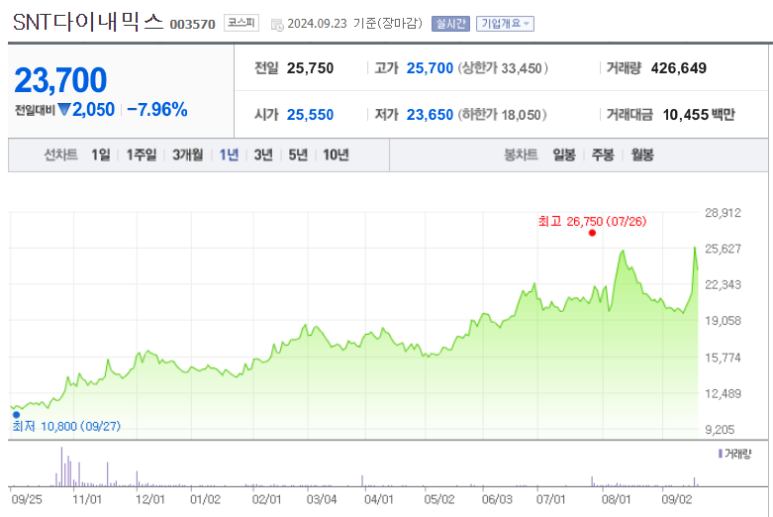Switch to 주봉 candle chart
Image resolution: width=773 pixels, height=517 pixels.
[x=603, y=155]
